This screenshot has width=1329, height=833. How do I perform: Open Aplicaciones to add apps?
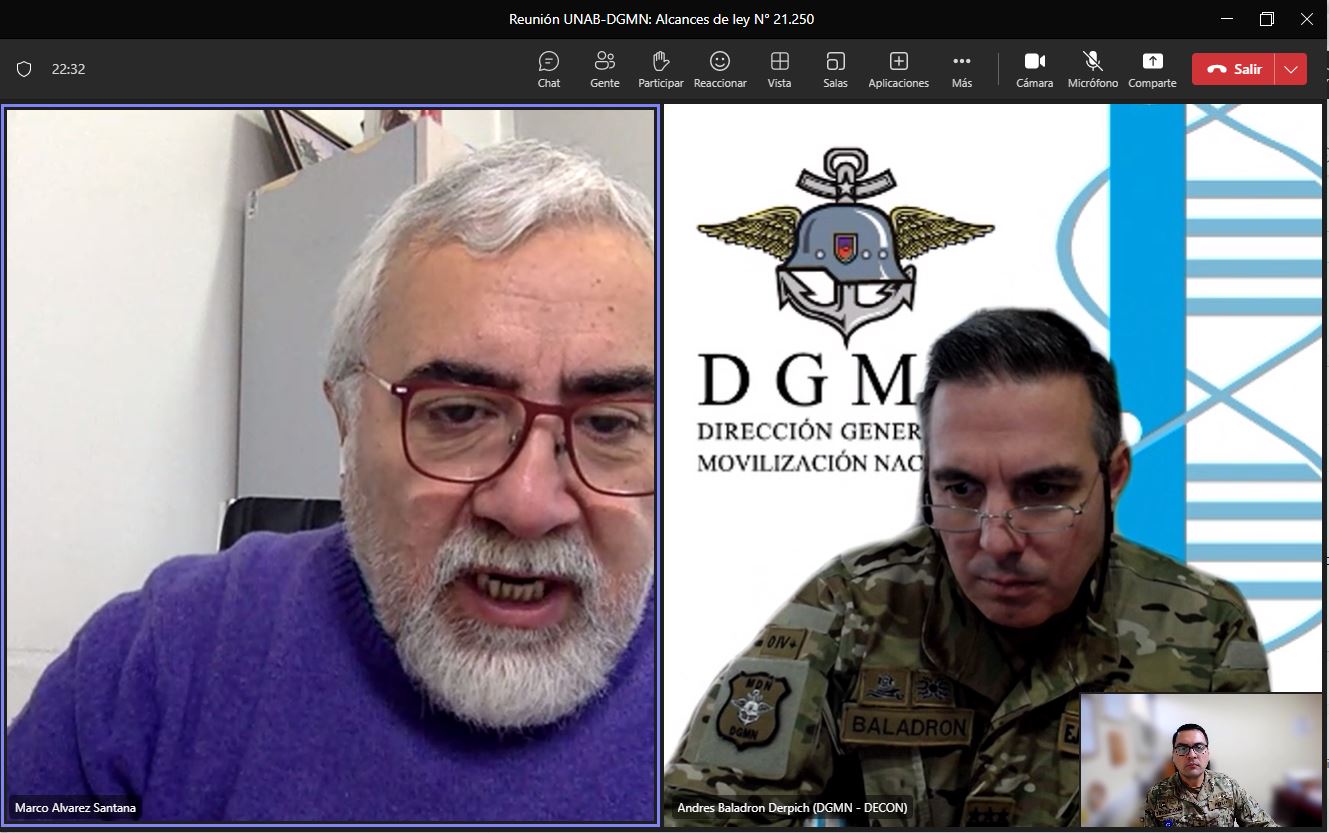coord(898,69)
